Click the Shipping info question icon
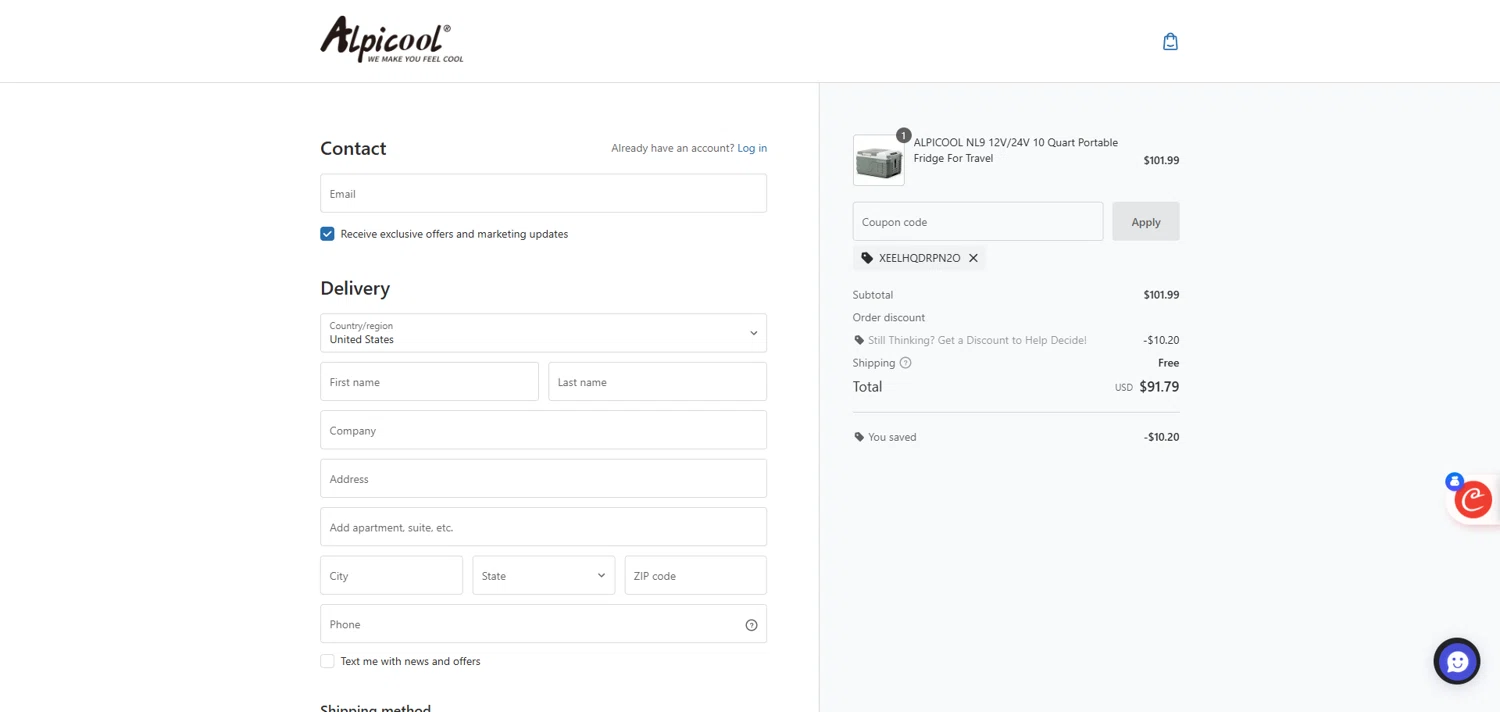This screenshot has height=712, width=1500. coord(905,363)
